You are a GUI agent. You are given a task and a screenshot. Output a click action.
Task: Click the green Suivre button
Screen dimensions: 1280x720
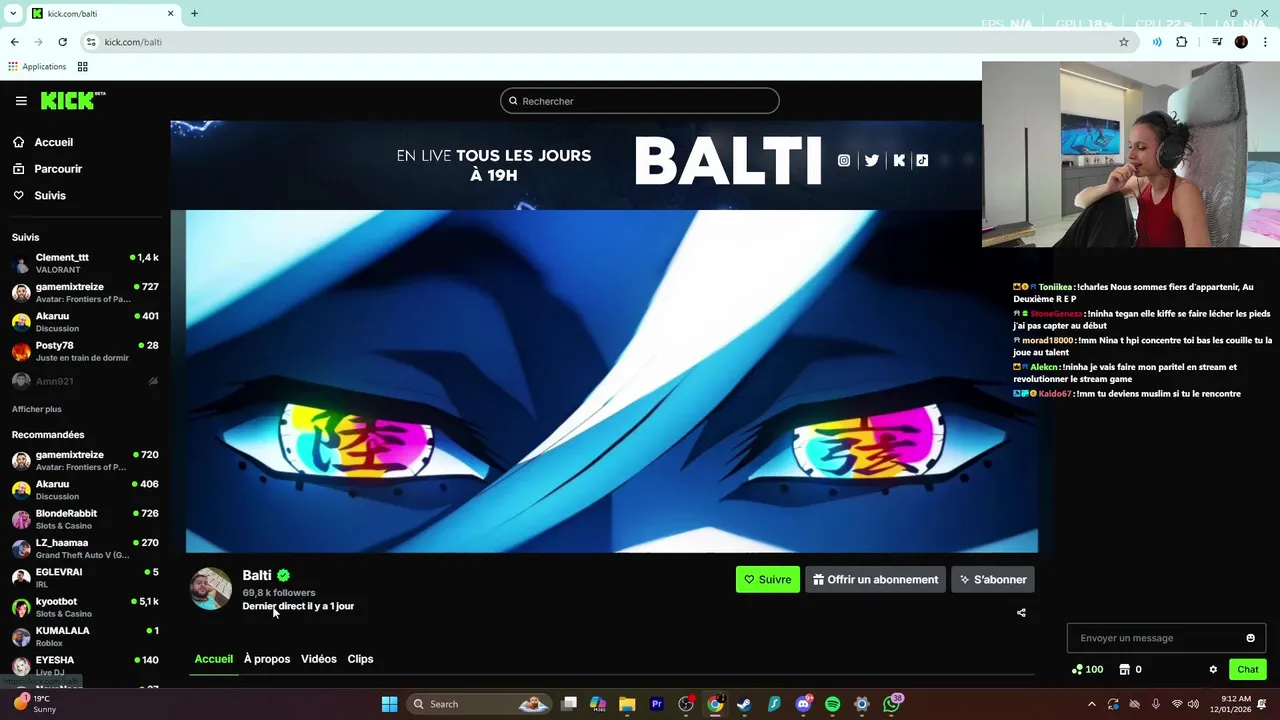click(x=768, y=579)
